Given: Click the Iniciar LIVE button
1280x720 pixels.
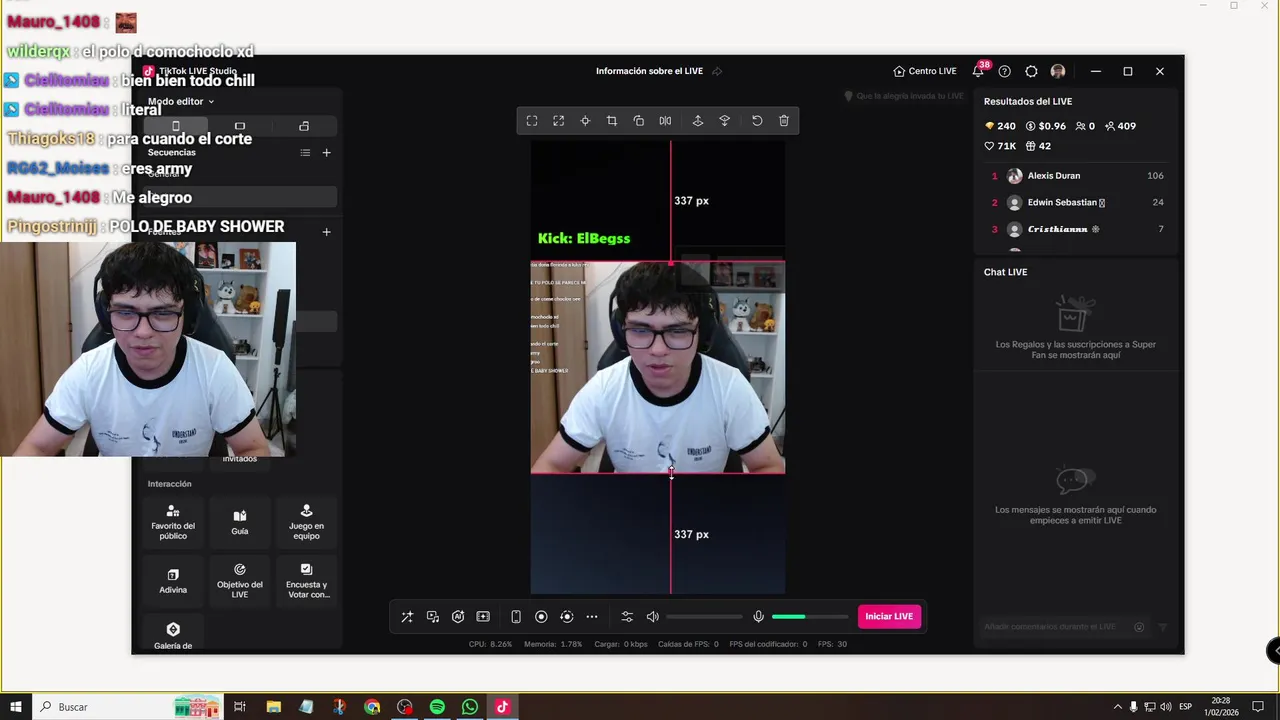Looking at the screenshot, I should coord(889,617).
